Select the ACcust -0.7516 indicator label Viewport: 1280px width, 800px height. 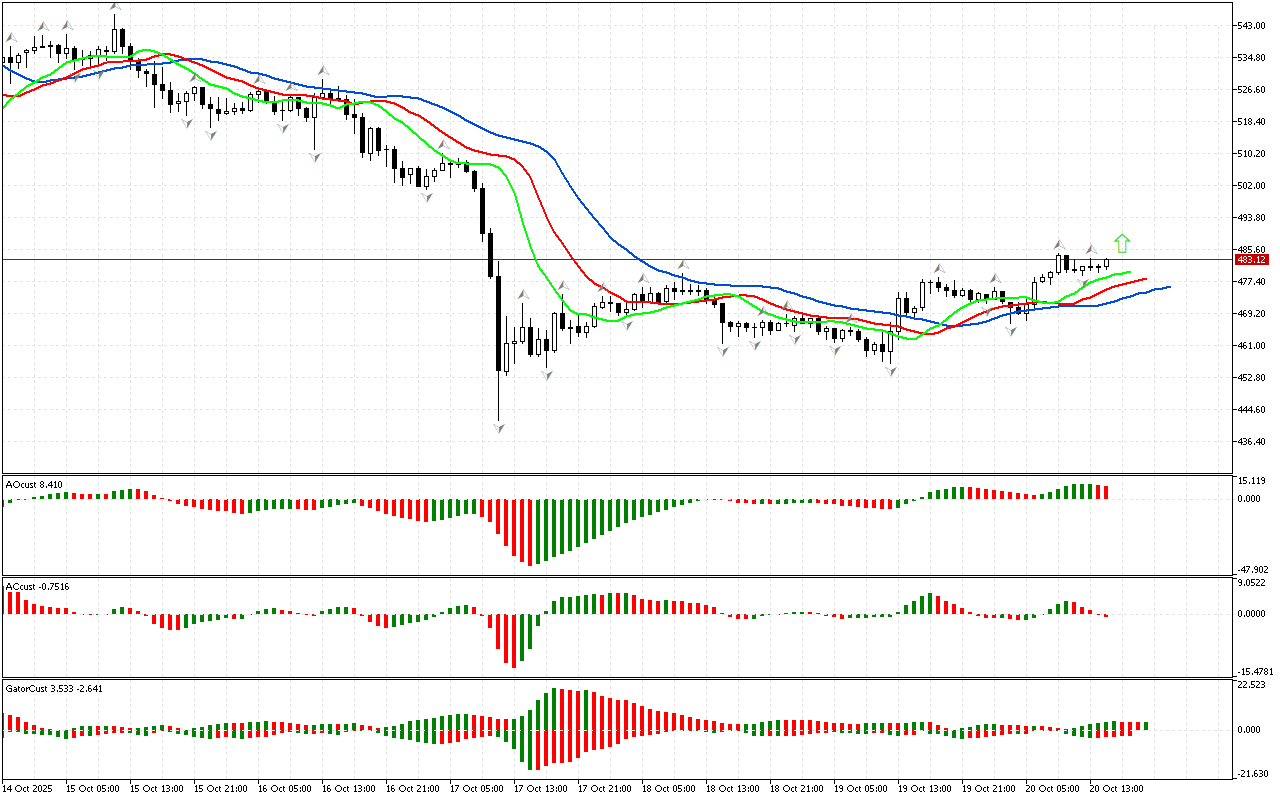(37, 587)
